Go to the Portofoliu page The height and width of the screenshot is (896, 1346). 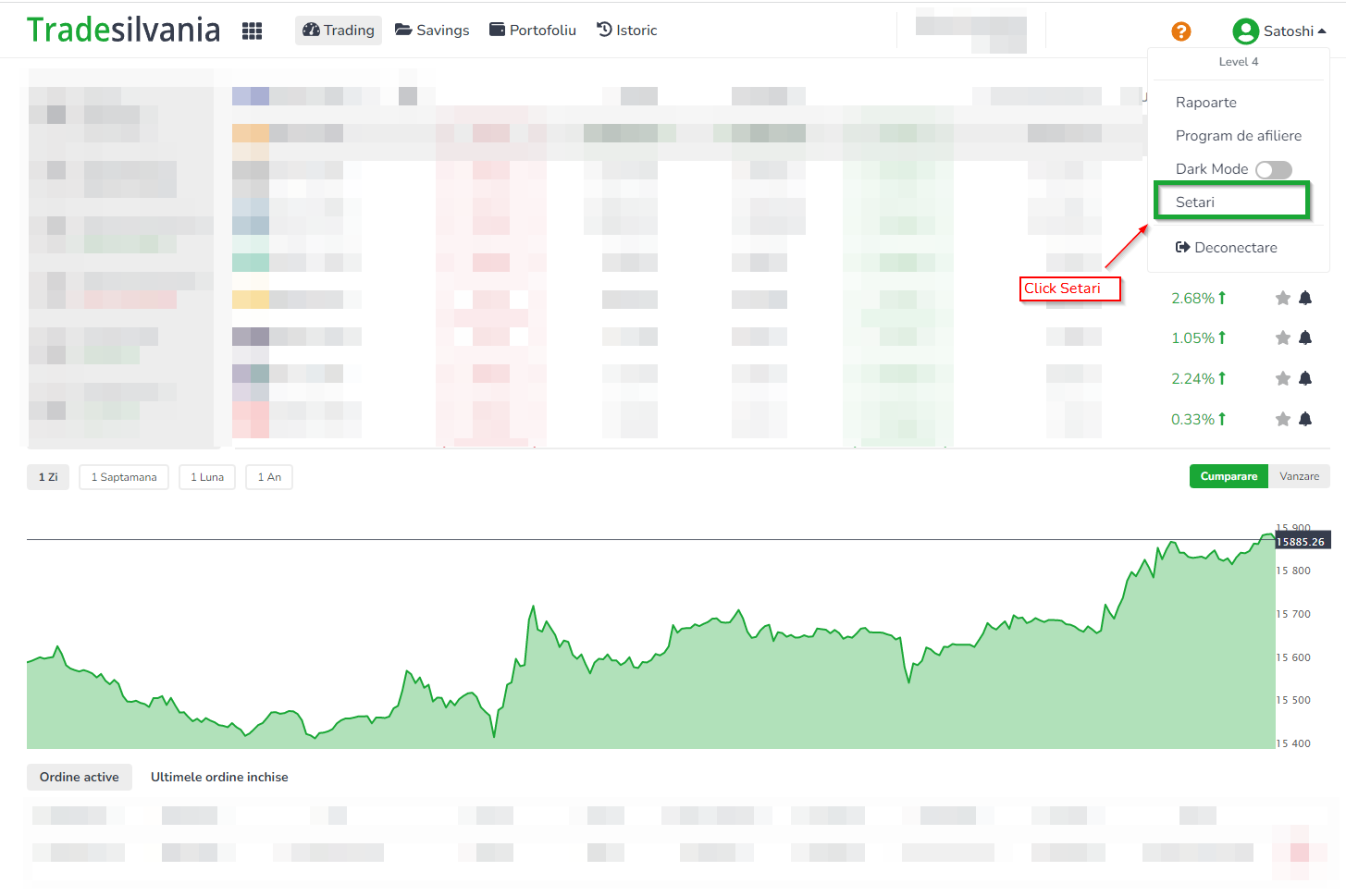[532, 31]
